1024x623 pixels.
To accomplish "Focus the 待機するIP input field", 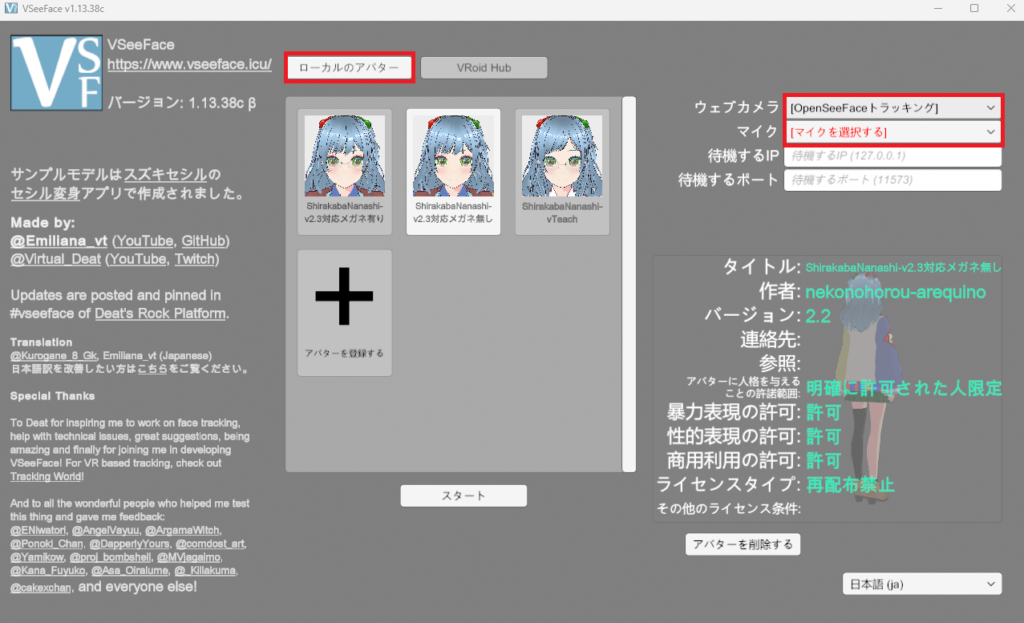I will (893, 156).
